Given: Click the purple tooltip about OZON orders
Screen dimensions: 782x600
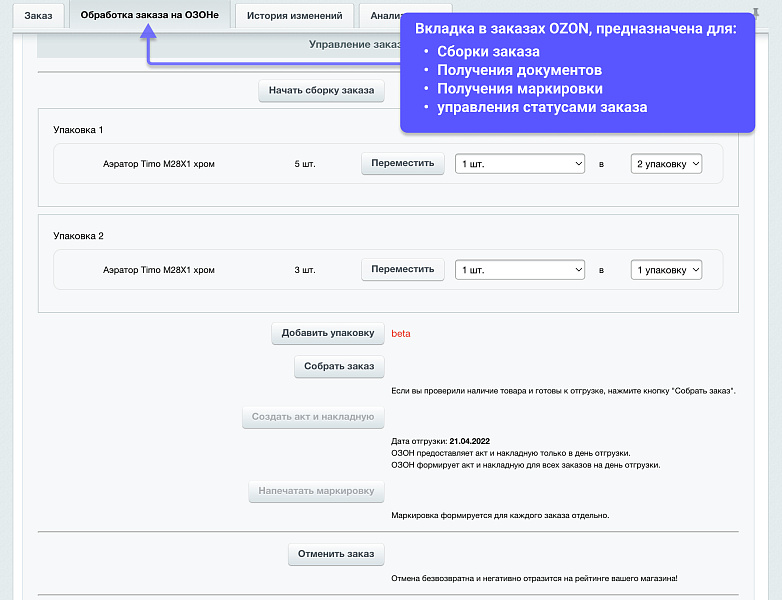Looking at the screenshot, I should tap(577, 73).
